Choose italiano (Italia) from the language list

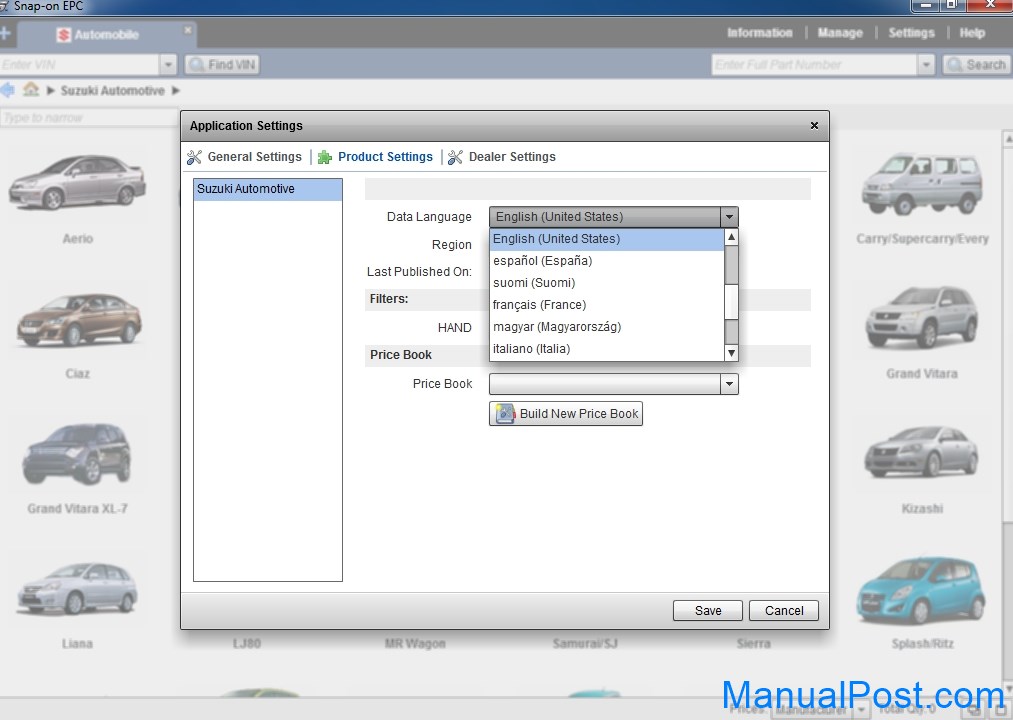(607, 349)
